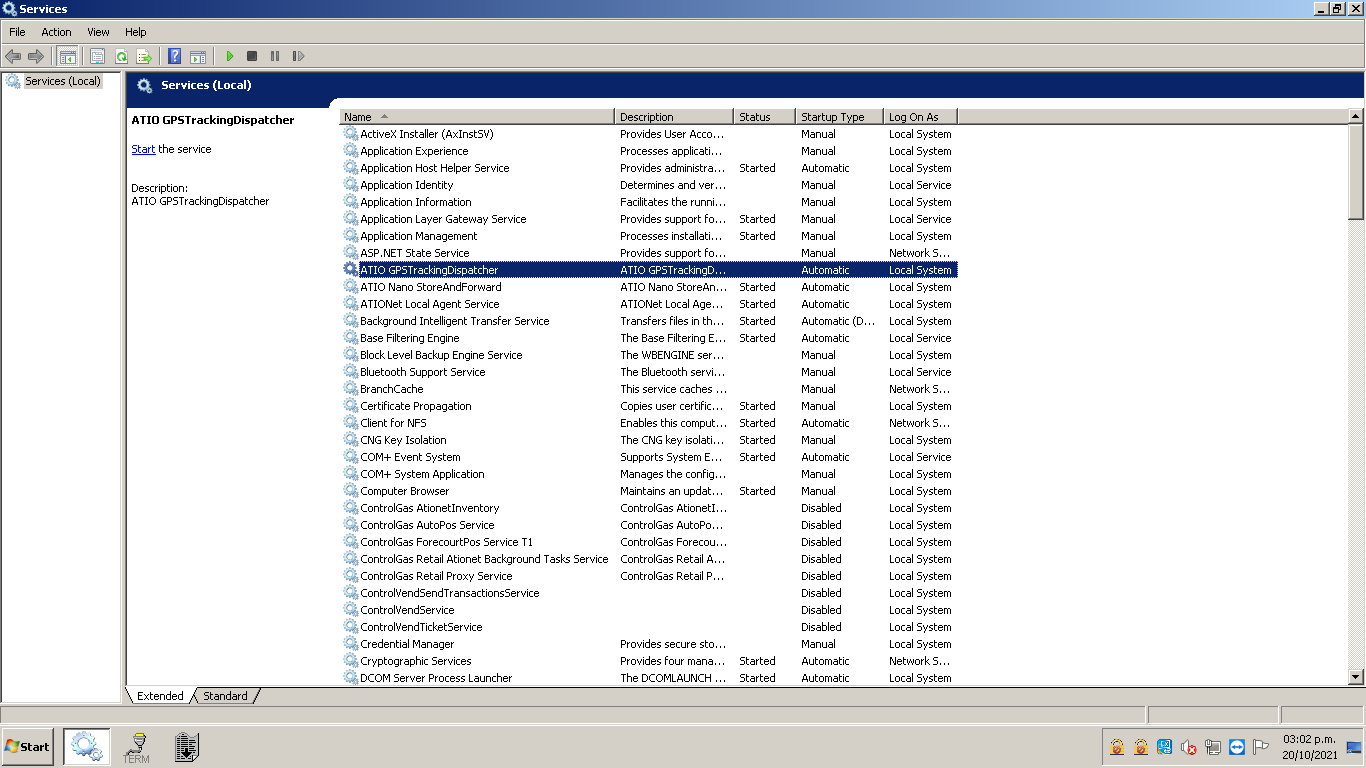Select the COM+ Event System service
1366x768 pixels.
[x=649, y=457]
